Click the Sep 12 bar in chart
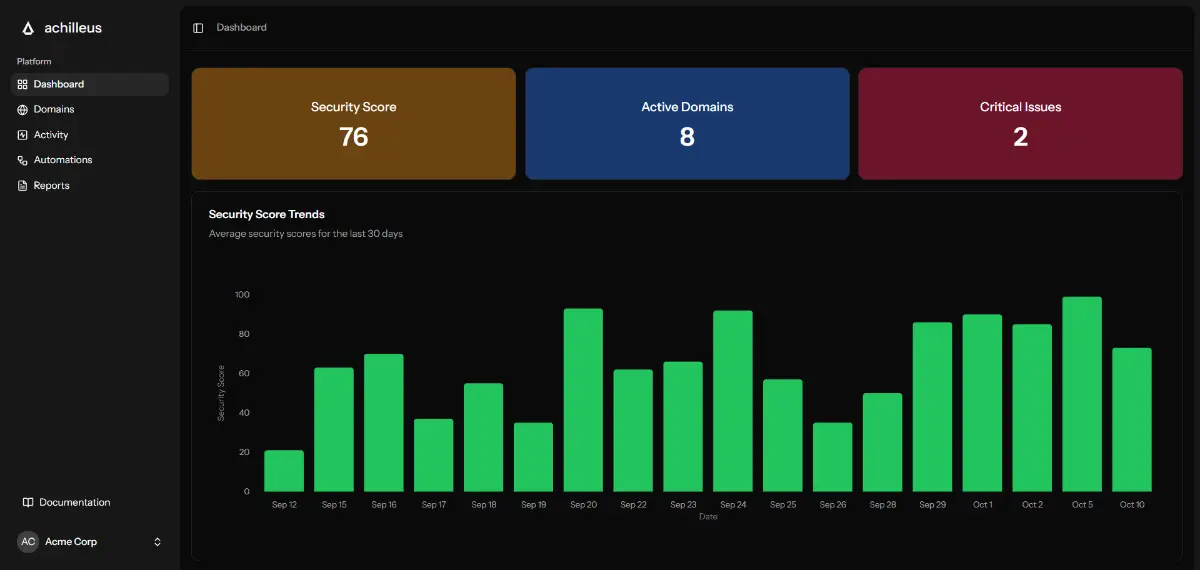This screenshot has height=570, width=1200. pyautogui.click(x=284, y=471)
